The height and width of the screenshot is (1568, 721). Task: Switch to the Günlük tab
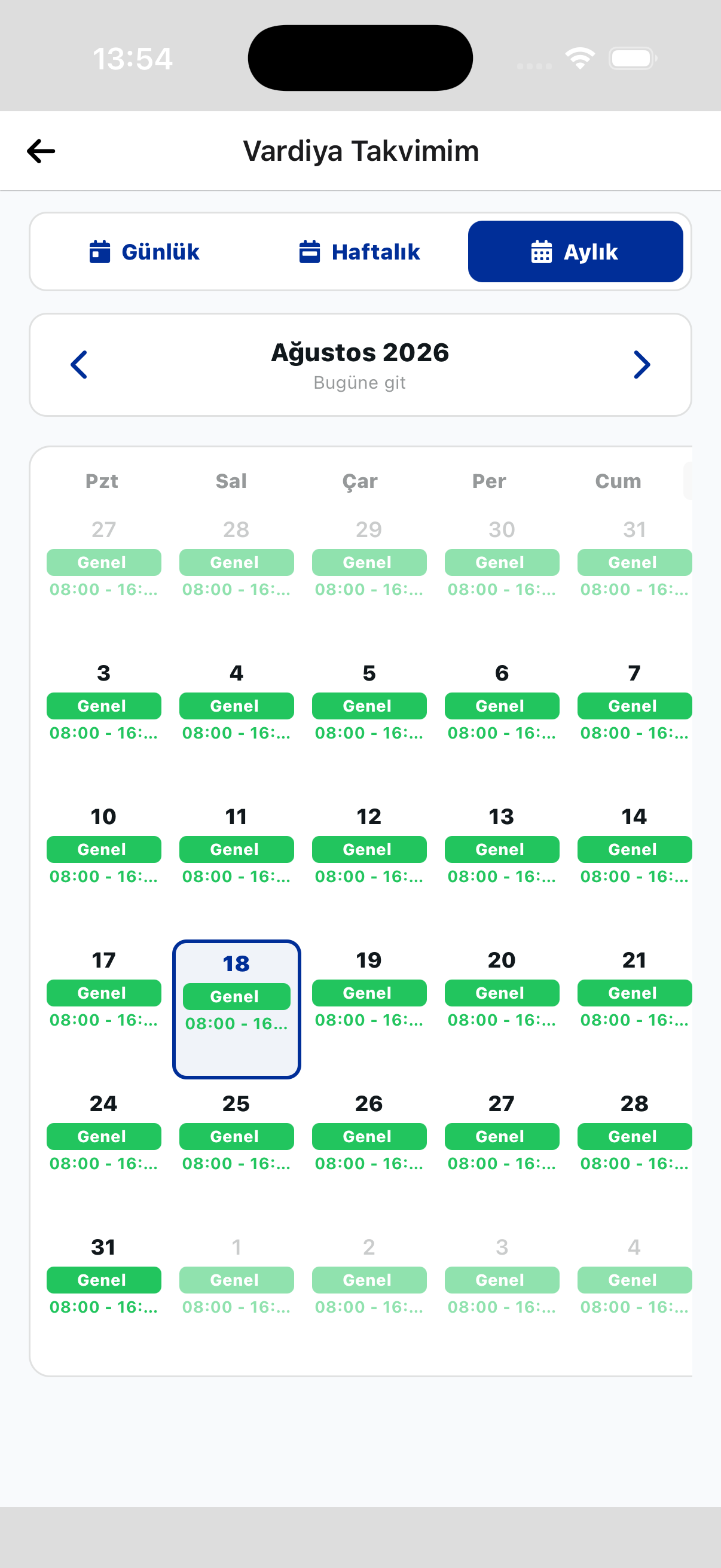(145, 251)
